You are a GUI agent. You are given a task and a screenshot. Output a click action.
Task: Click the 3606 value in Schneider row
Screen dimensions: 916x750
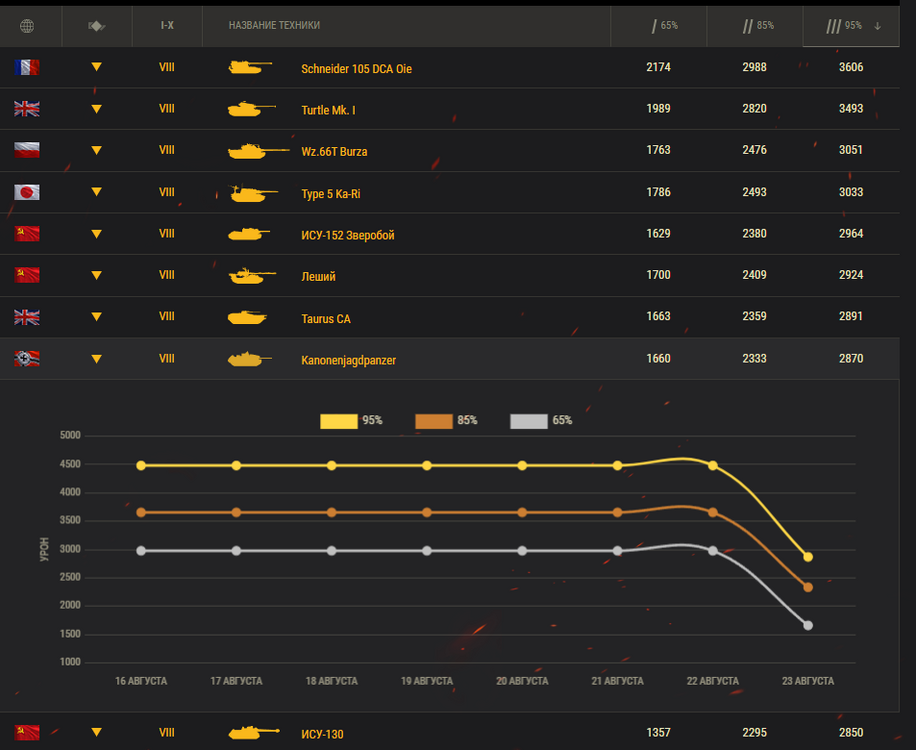[x=851, y=67]
